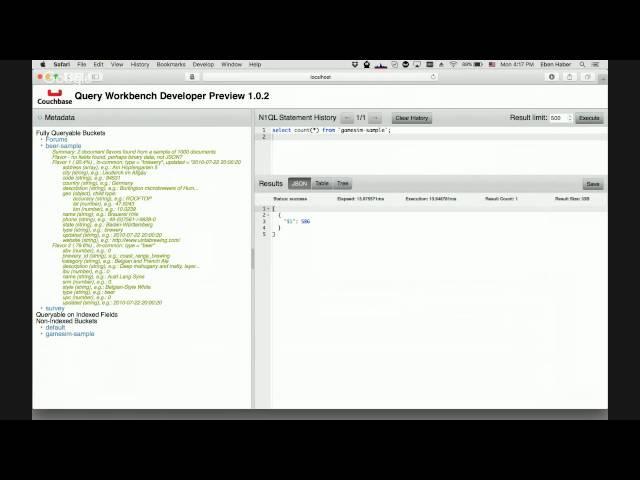Click 'Non-Indexed Buckets' heading
The width and height of the screenshot is (640, 480).
67,321
